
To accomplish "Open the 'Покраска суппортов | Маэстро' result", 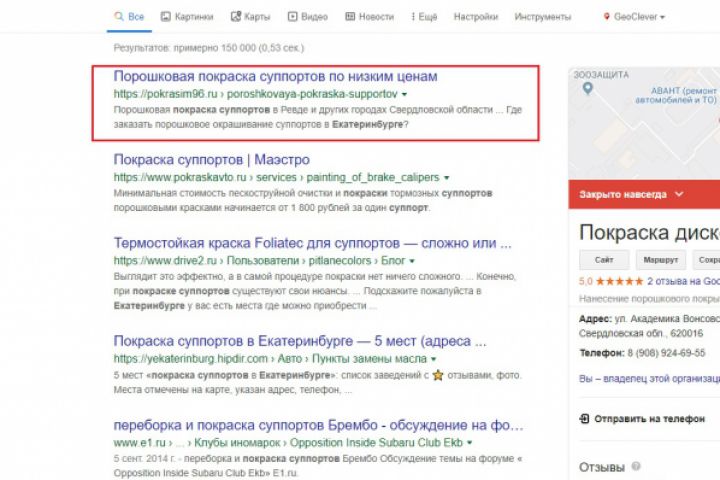I will click(212, 160).
